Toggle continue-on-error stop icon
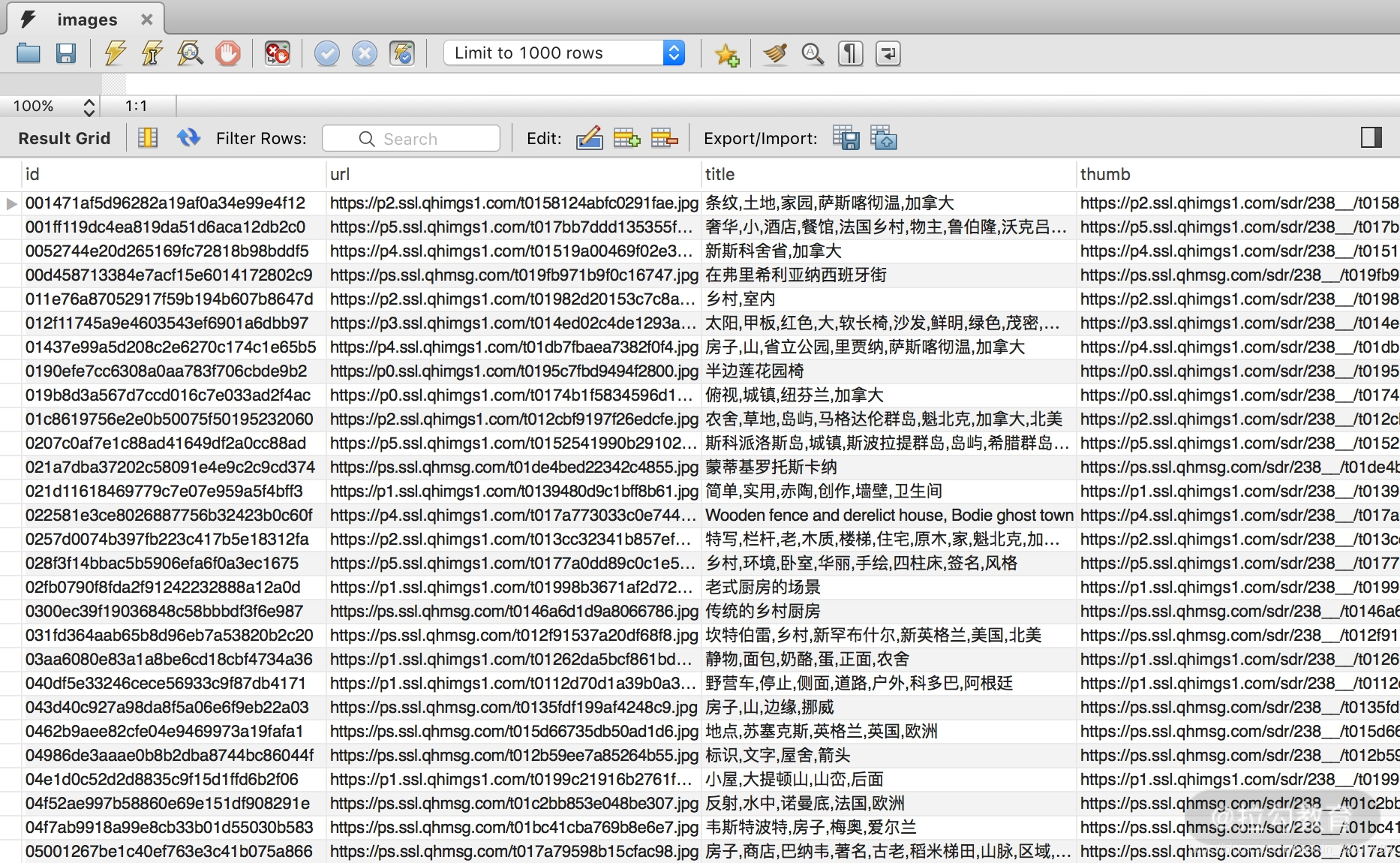1400x863 pixels. tap(278, 53)
